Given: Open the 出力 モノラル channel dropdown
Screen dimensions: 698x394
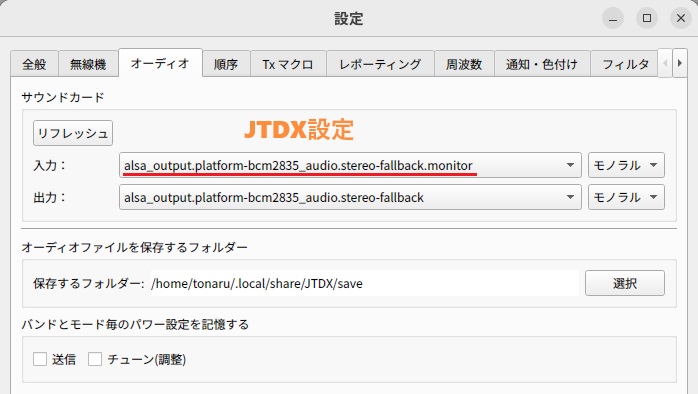Looking at the screenshot, I should coord(626,197).
